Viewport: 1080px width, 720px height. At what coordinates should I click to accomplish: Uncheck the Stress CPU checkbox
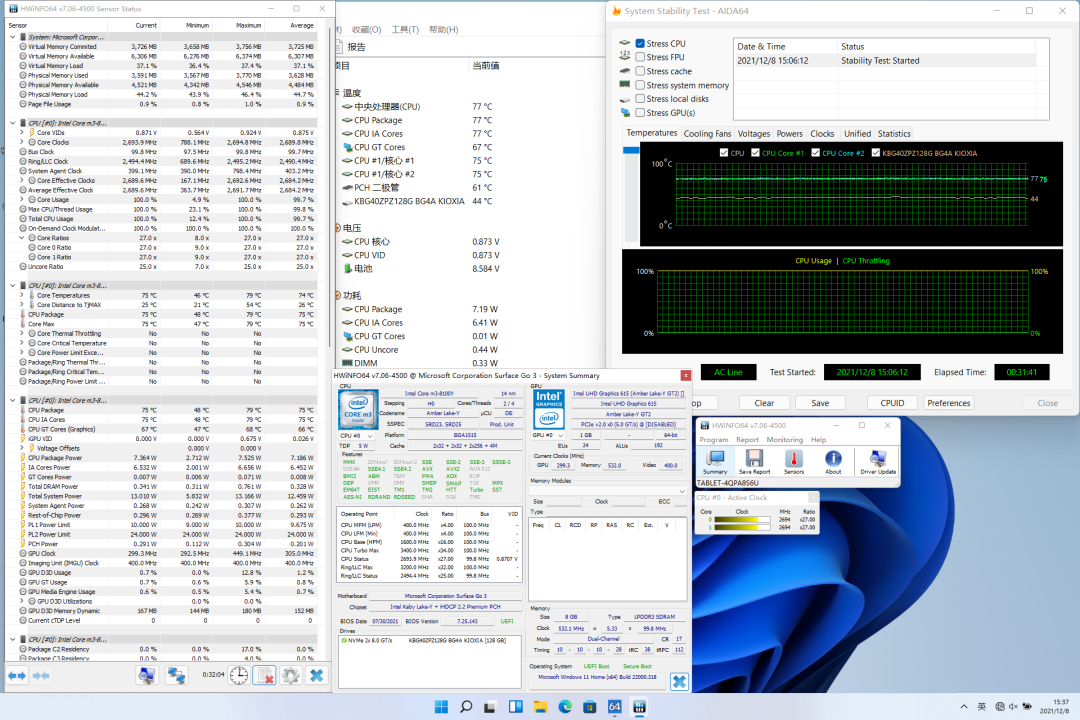point(640,44)
